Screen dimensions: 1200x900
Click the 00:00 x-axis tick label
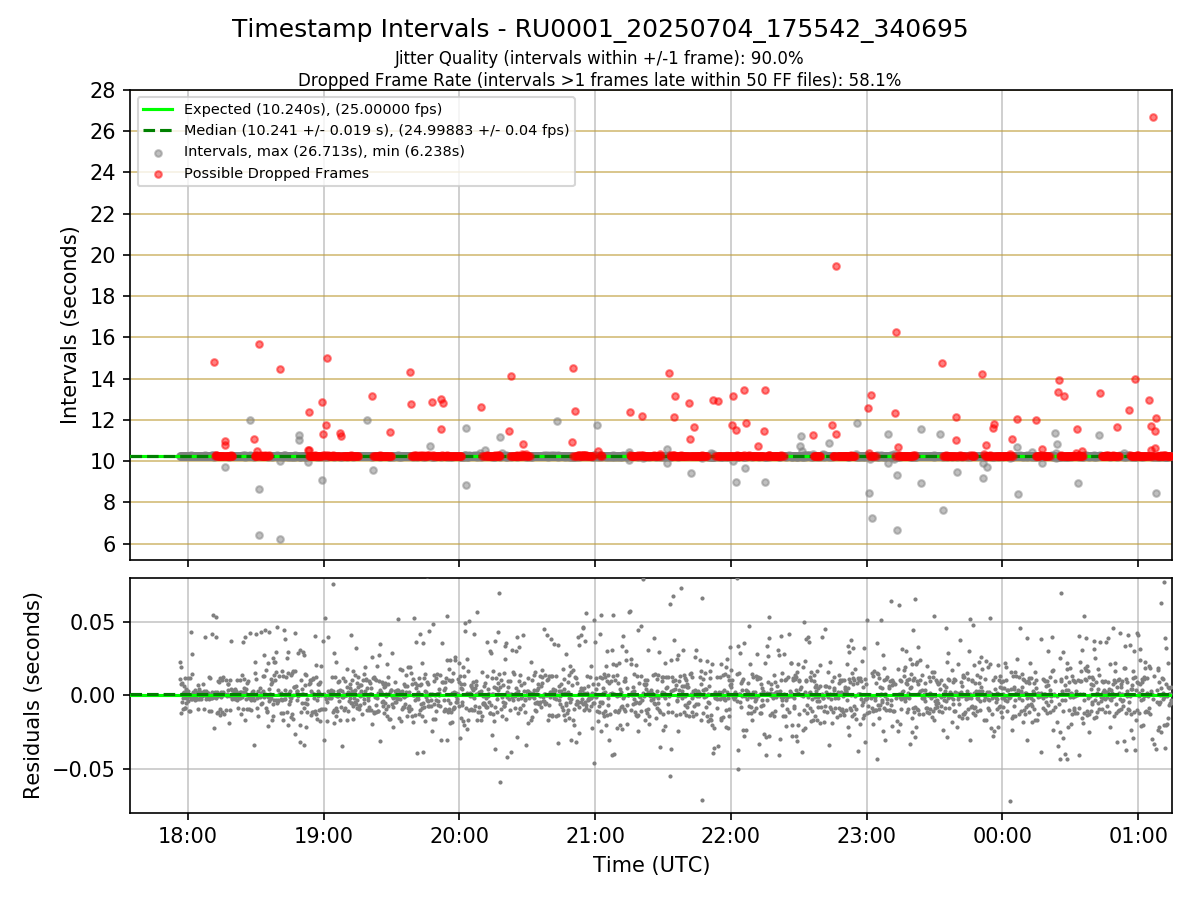1002,834
